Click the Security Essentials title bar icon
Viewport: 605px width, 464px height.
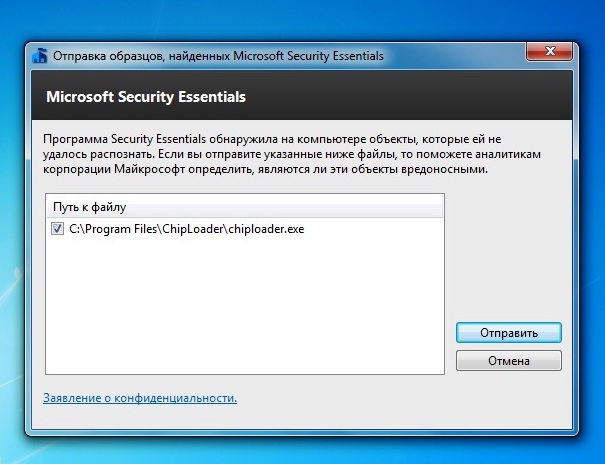(39, 56)
